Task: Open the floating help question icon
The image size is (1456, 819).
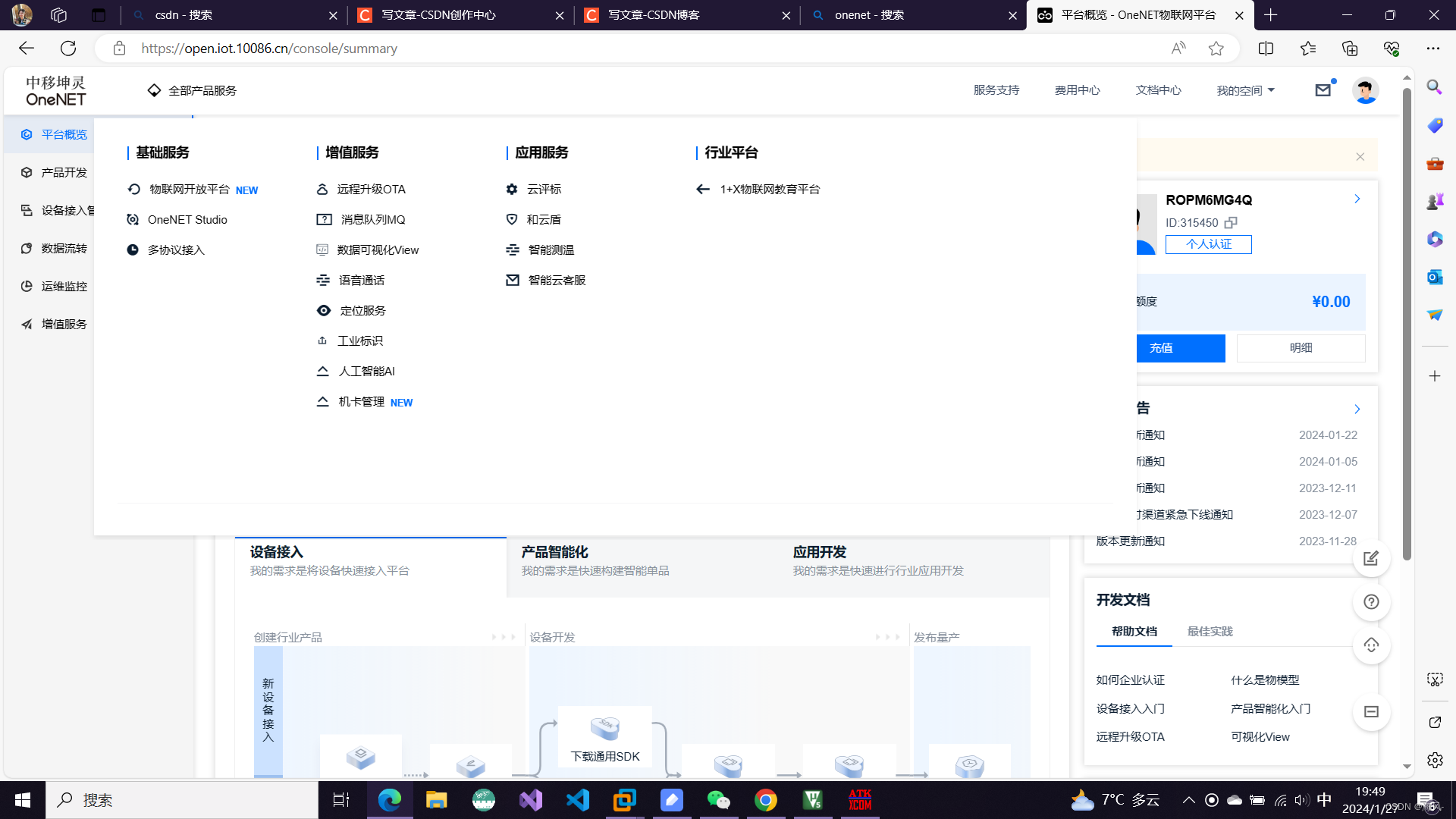Action: click(1371, 601)
